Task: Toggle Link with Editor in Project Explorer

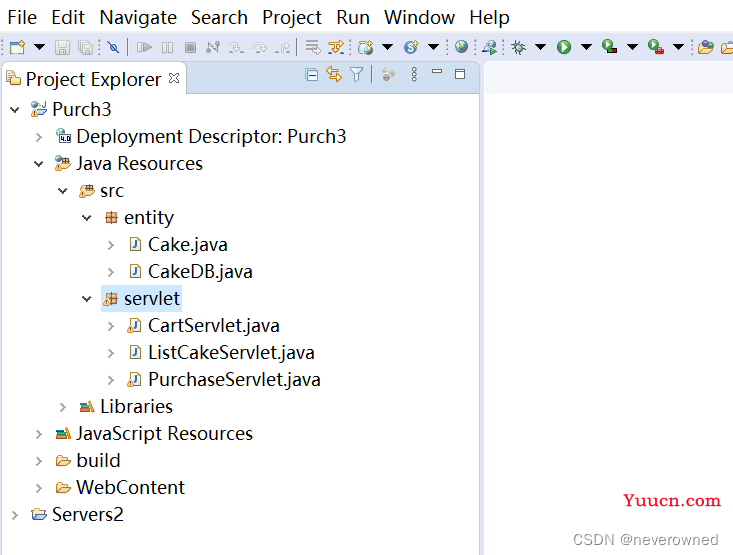Action: click(x=334, y=74)
